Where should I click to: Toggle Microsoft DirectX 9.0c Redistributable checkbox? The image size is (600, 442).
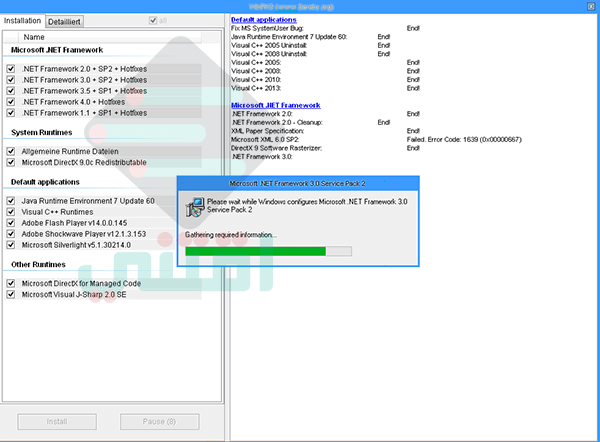tap(11, 163)
